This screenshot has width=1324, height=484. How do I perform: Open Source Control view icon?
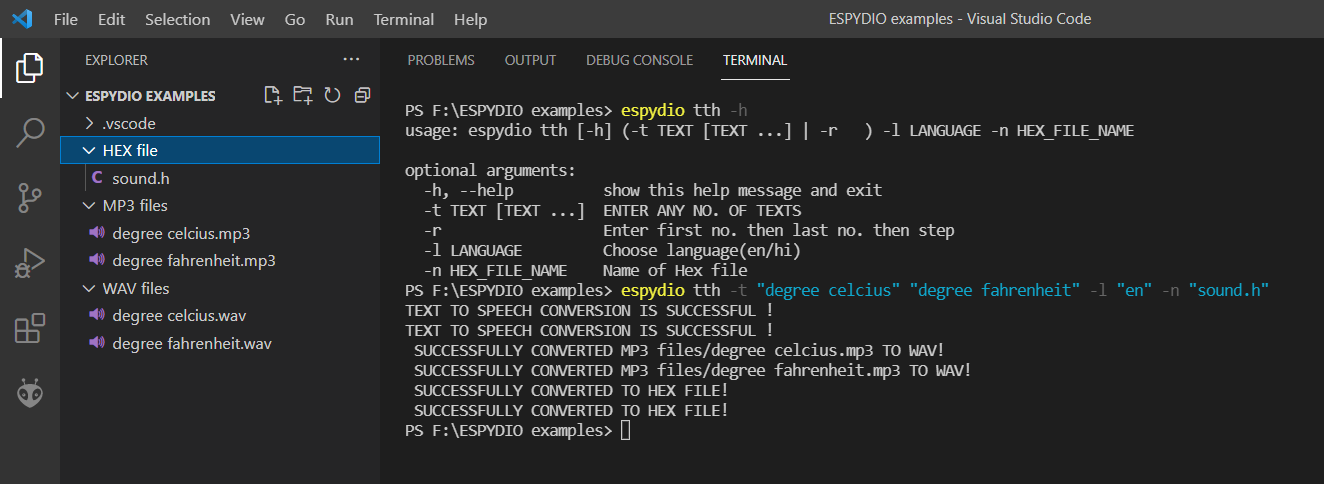30,198
